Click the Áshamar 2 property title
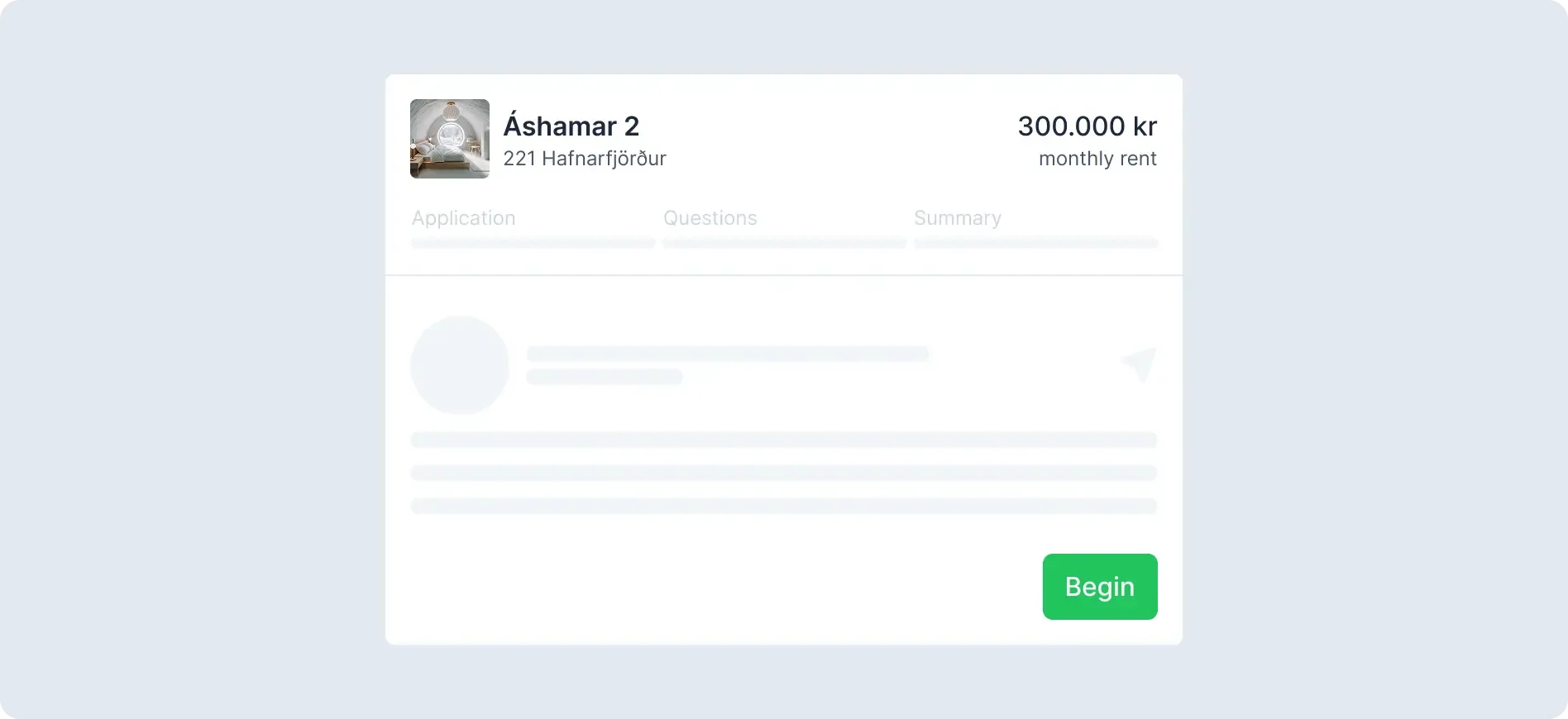 point(571,126)
